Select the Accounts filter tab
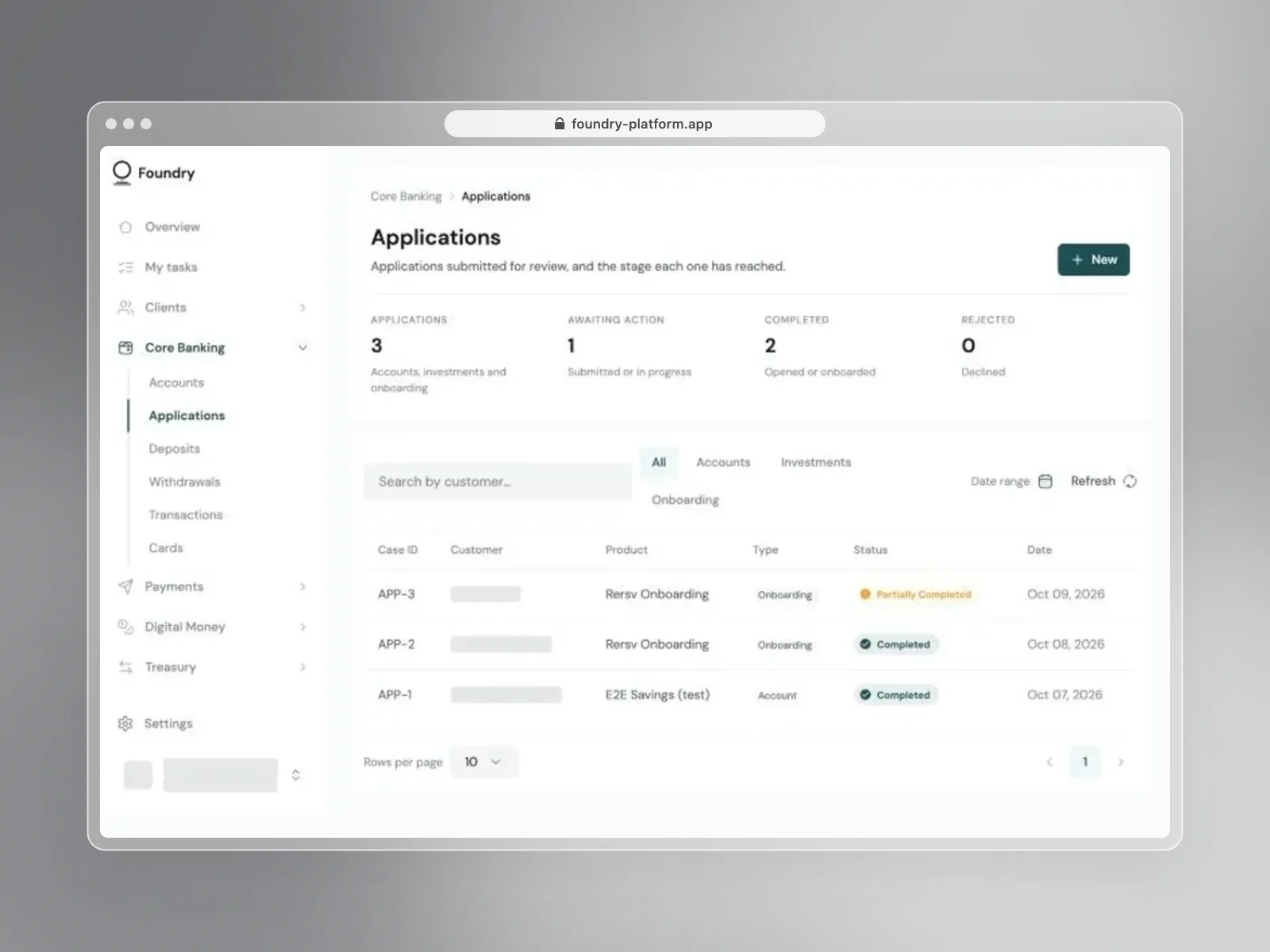 pos(723,463)
